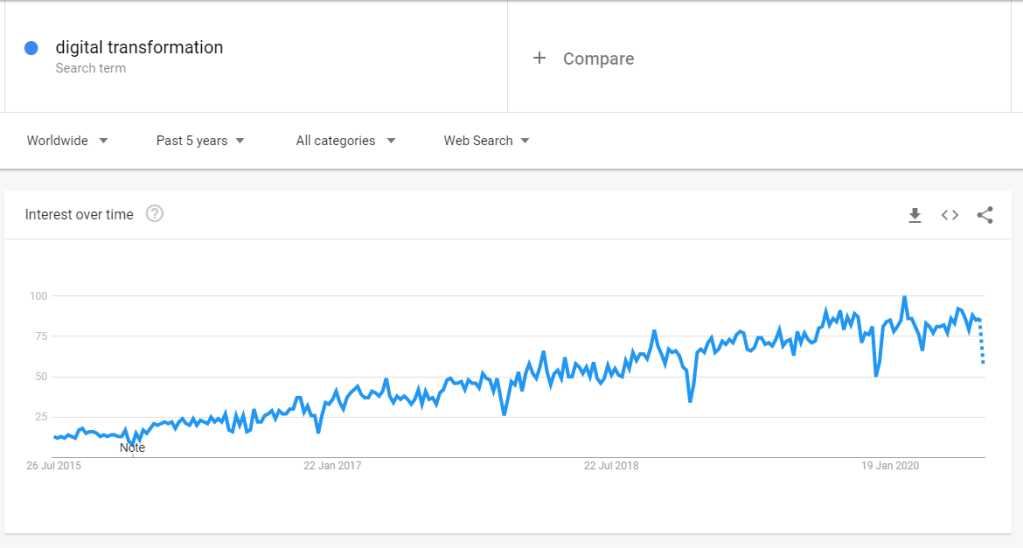Open the embed code icon
Image resolution: width=1023 pixels, height=548 pixels.
coord(950,215)
